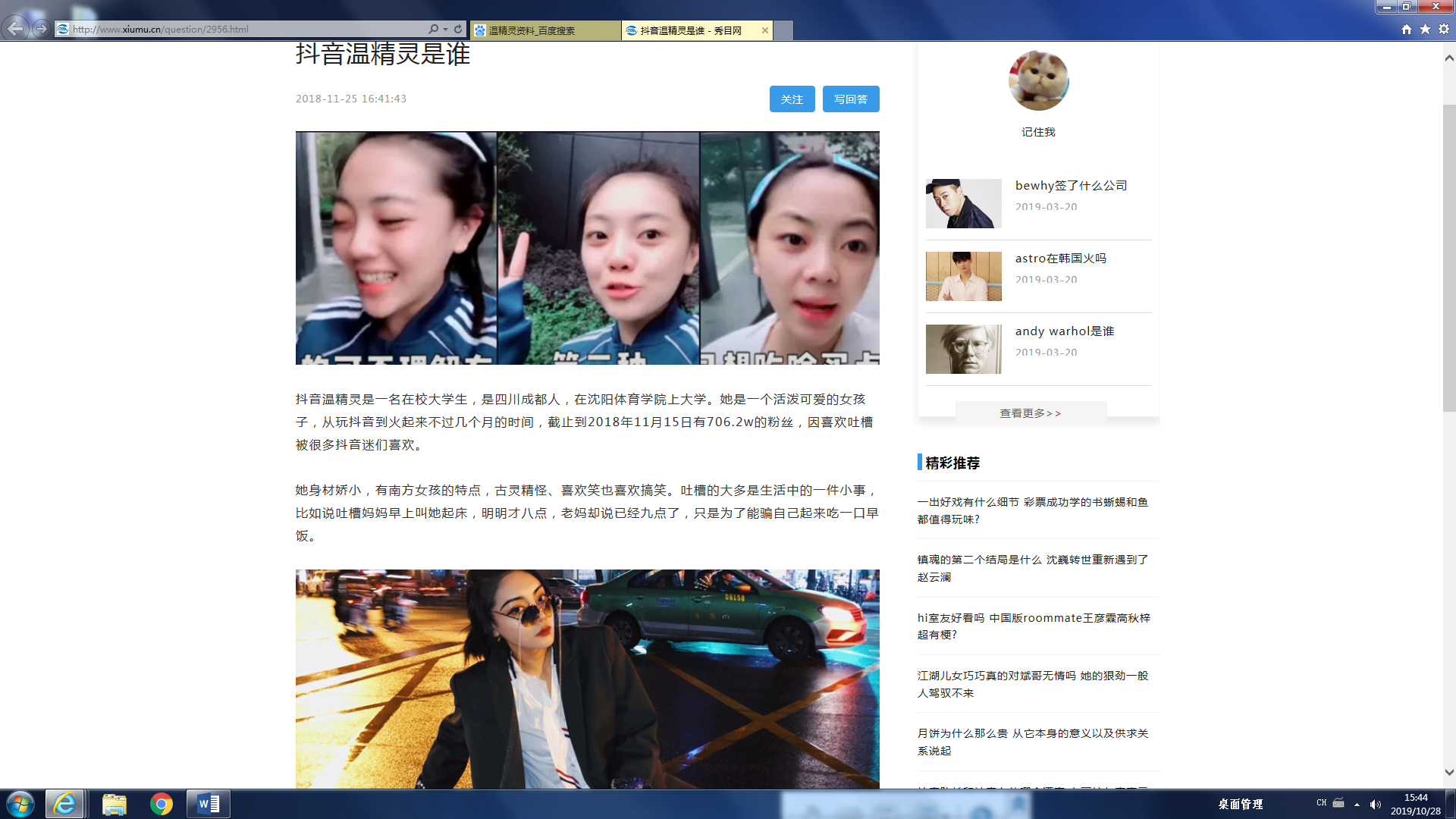The width and height of the screenshot is (1456, 819).
Task: Launch Google Chrome from the taskbar
Action: [x=162, y=804]
